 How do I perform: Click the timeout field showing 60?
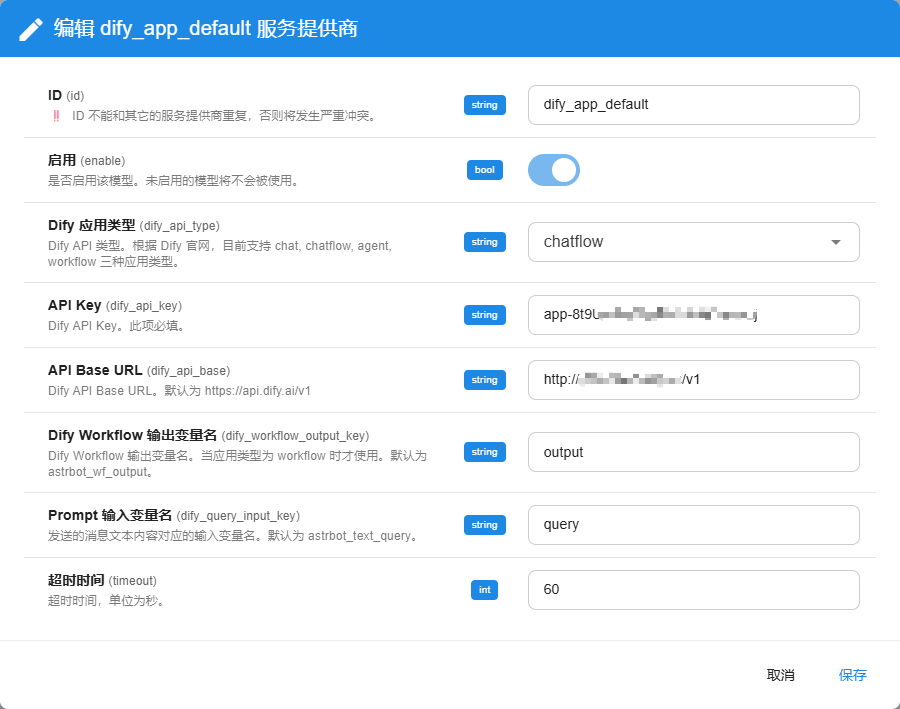[693, 590]
